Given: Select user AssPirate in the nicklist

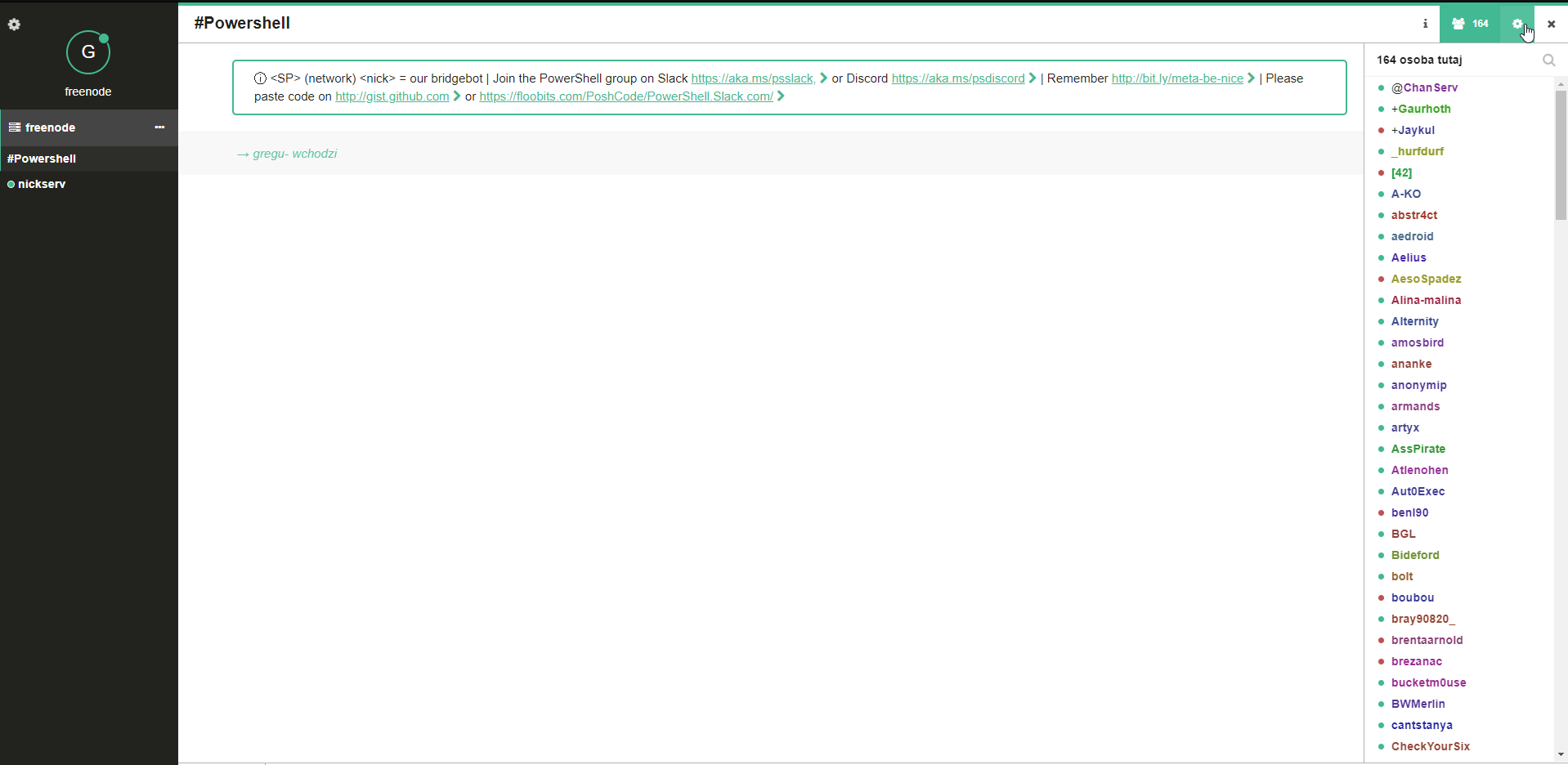Looking at the screenshot, I should coord(1418,449).
